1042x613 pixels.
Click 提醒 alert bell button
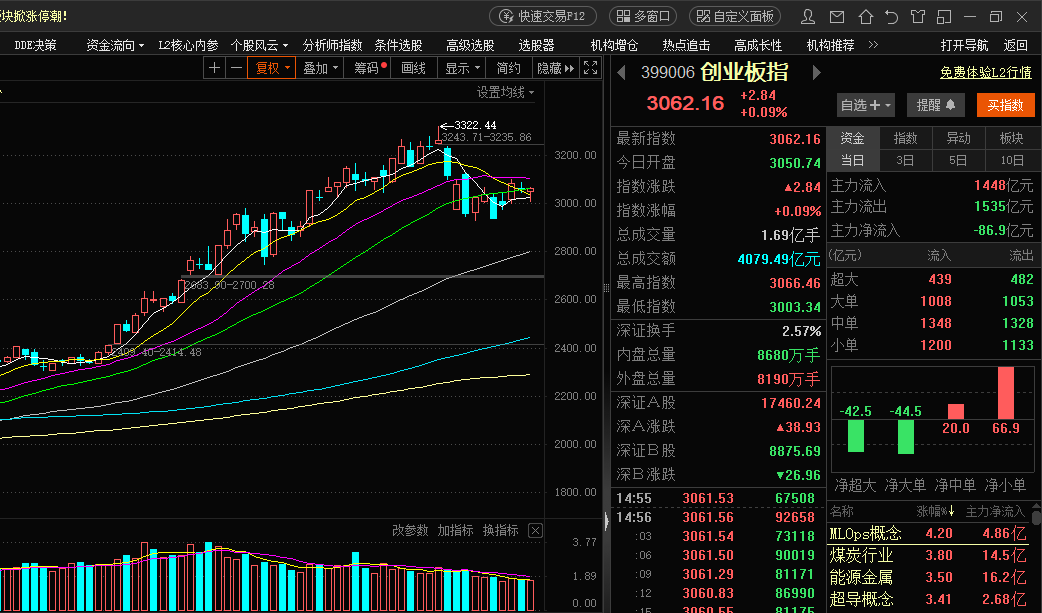[x=936, y=105]
